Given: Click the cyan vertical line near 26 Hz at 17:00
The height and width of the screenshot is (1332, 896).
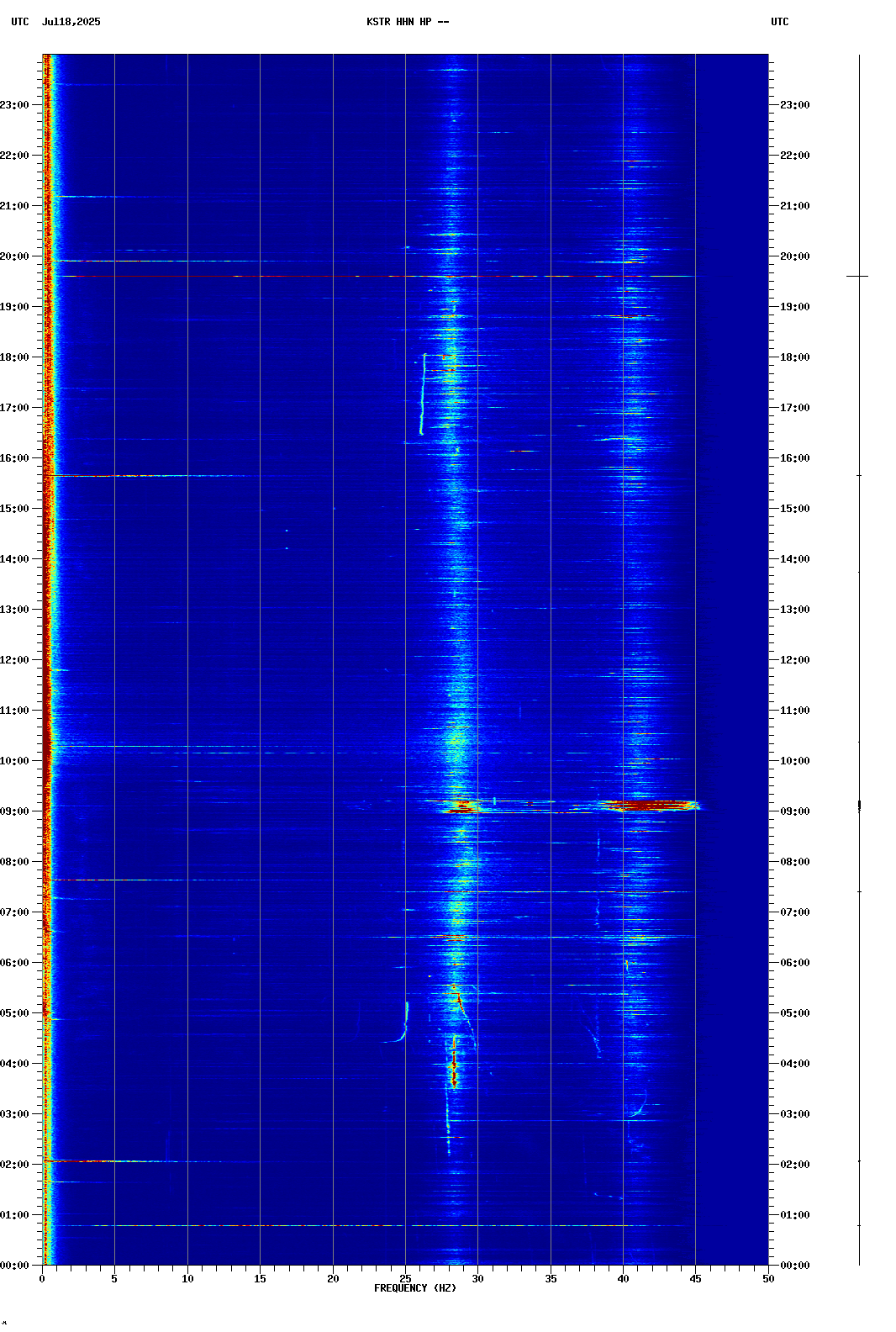Looking at the screenshot, I should [x=423, y=394].
